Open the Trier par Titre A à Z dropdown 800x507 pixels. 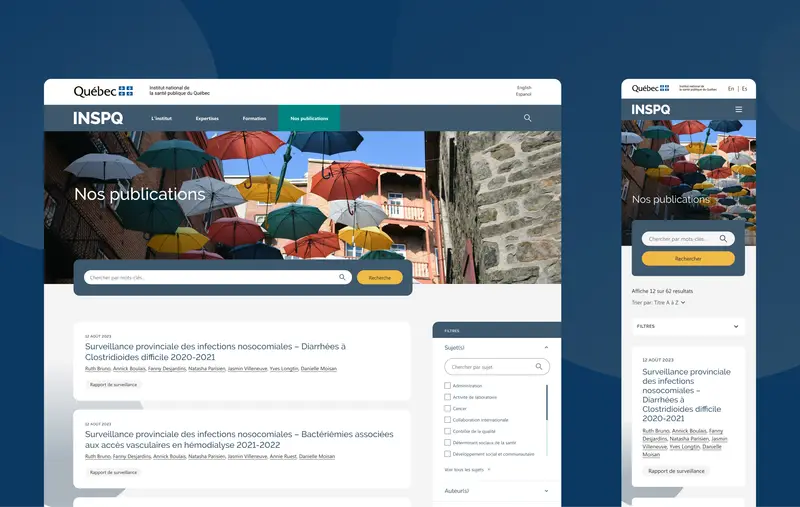[658, 302]
